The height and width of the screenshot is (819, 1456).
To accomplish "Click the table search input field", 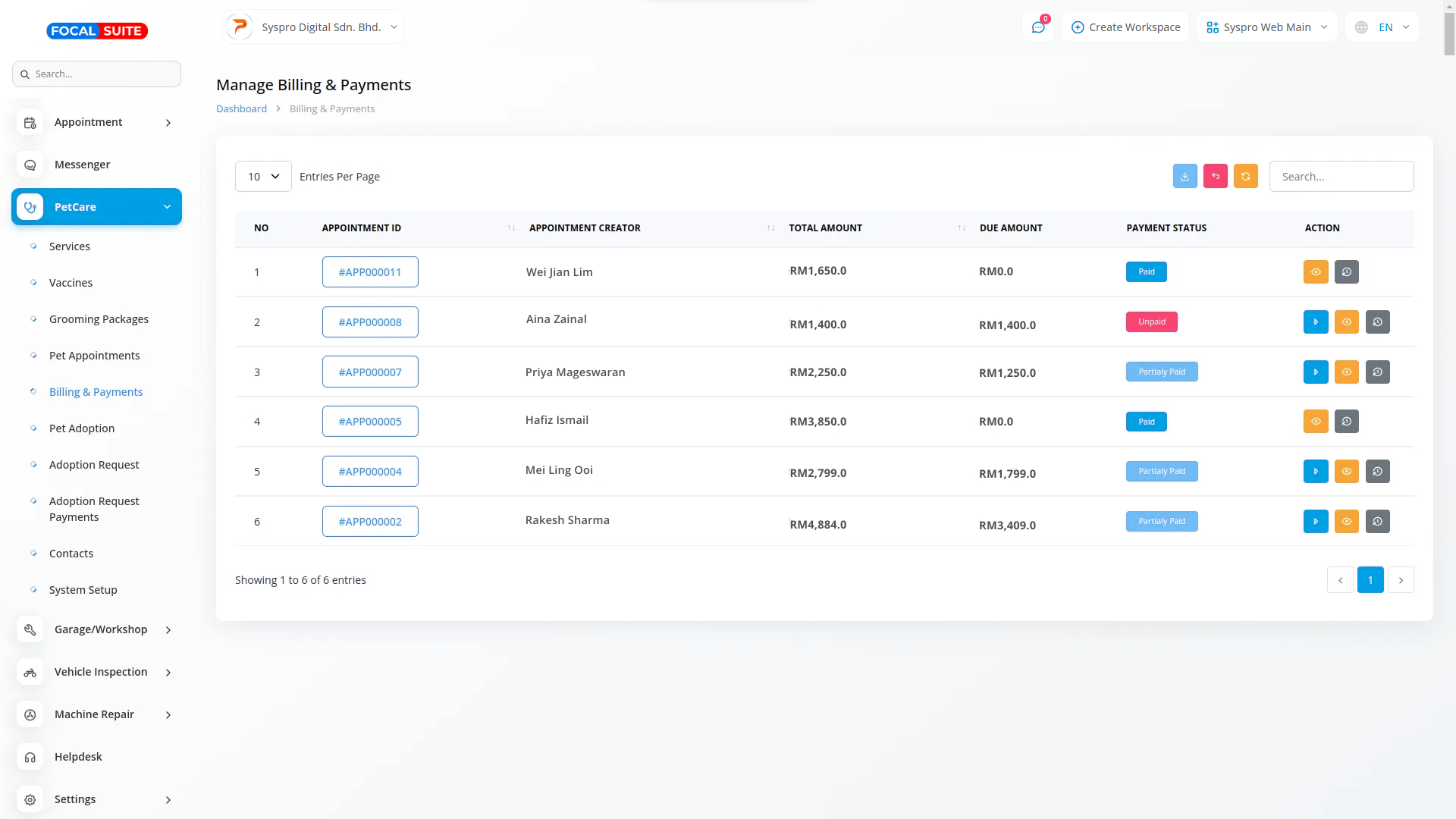I will click(1341, 177).
